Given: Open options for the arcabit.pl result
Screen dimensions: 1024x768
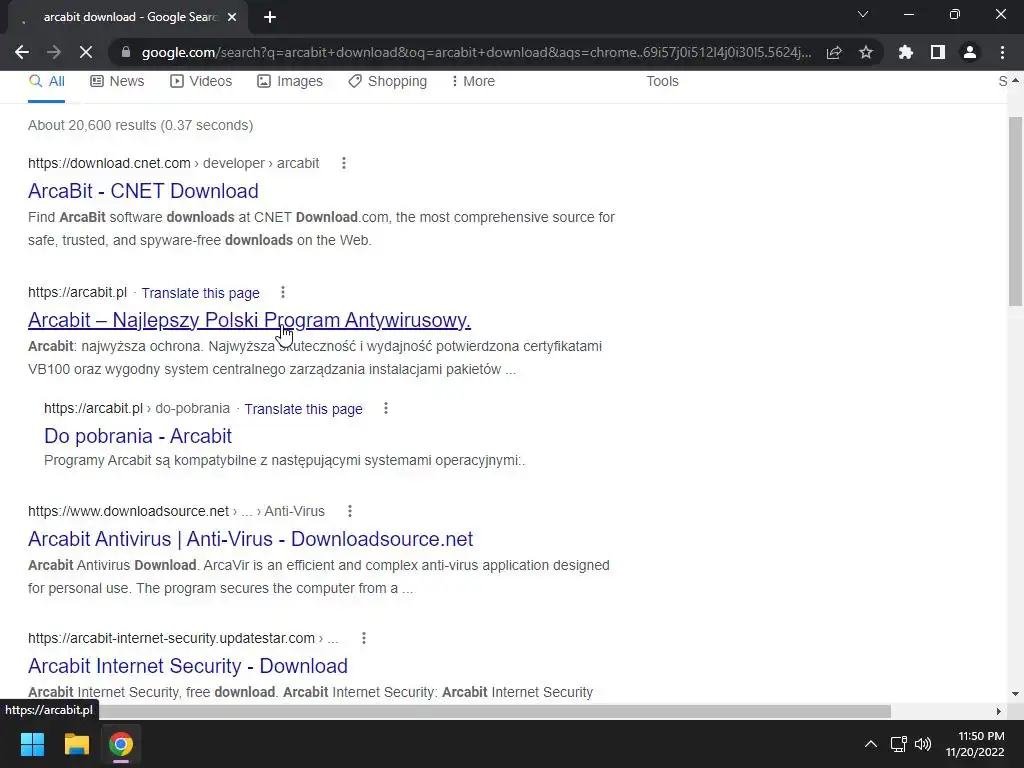Looking at the screenshot, I should (283, 293).
